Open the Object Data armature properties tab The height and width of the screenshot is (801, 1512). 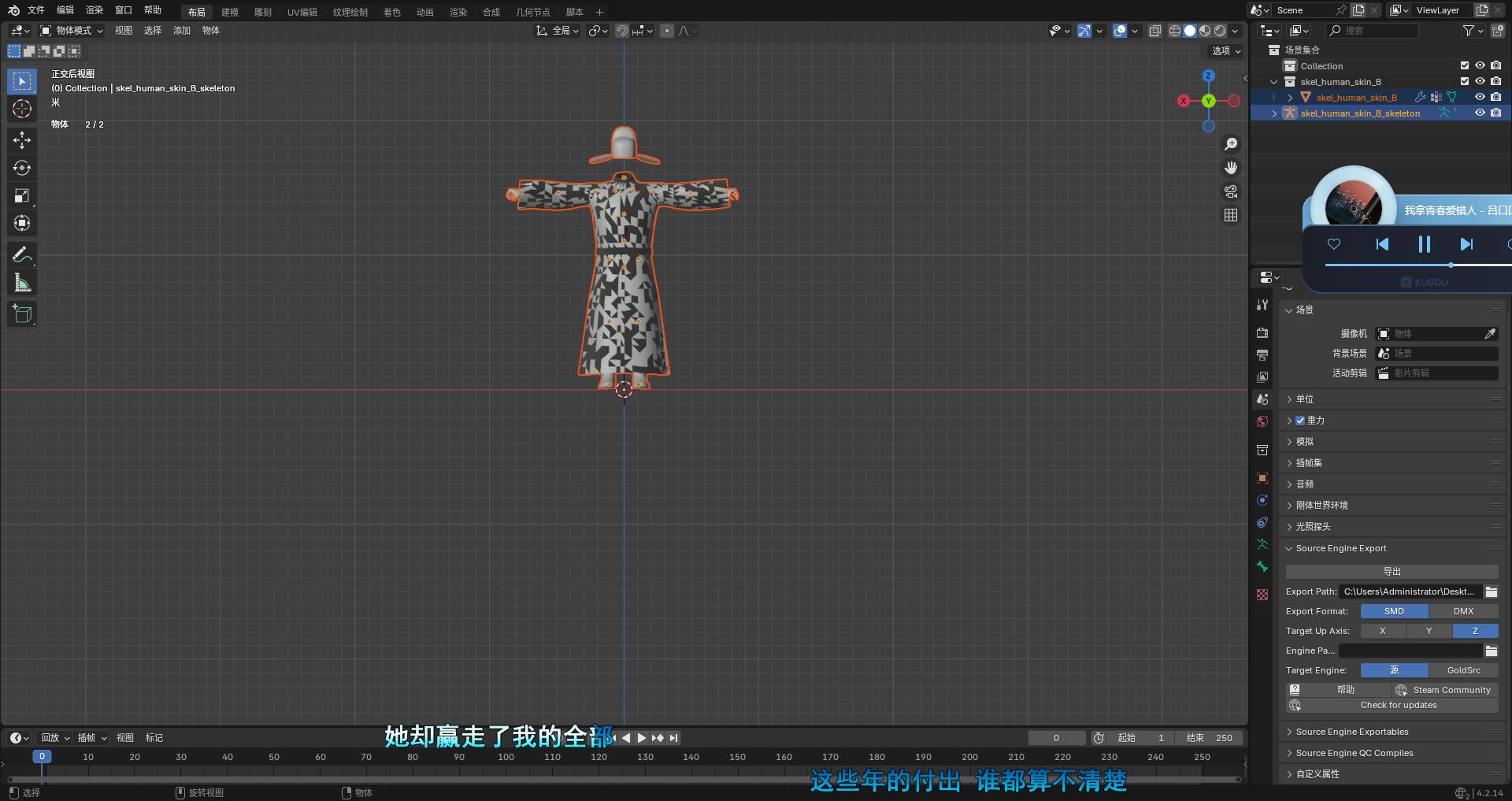click(x=1262, y=544)
